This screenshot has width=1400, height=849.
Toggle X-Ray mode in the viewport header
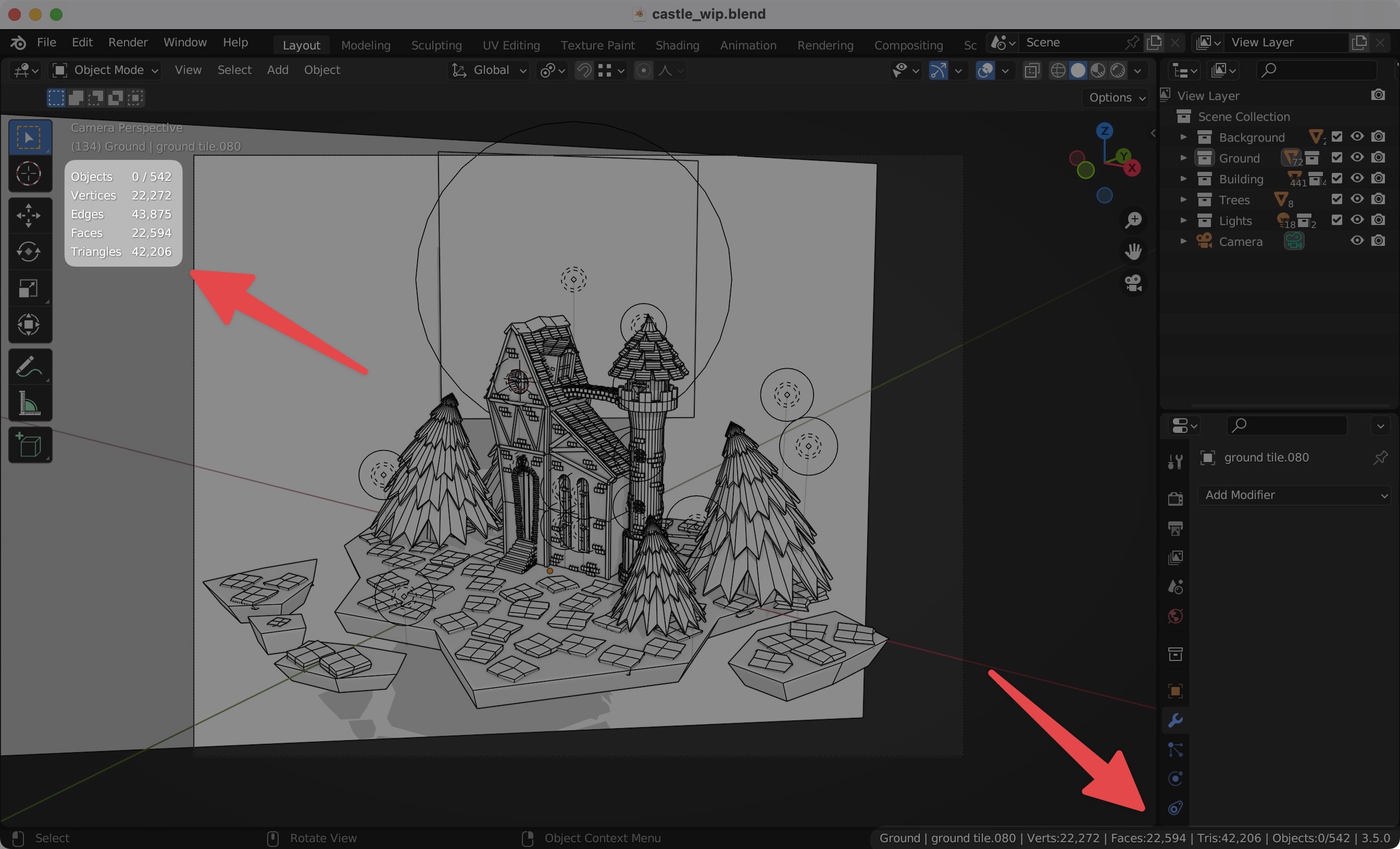coord(1032,70)
